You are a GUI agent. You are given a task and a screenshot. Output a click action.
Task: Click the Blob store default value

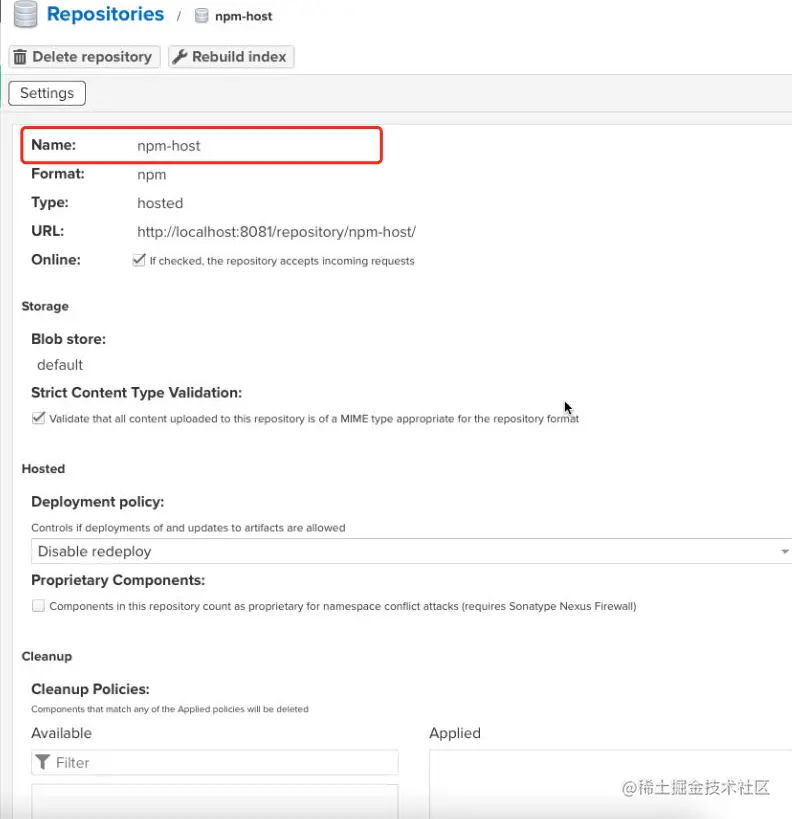(60, 365)
